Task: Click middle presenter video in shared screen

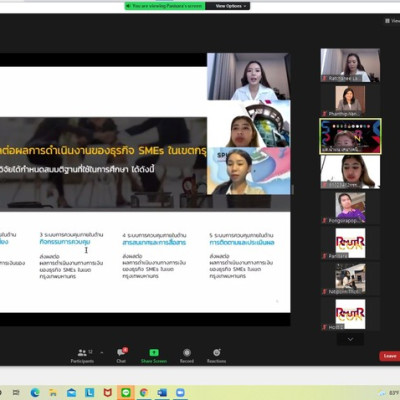Action: (249, 124)
